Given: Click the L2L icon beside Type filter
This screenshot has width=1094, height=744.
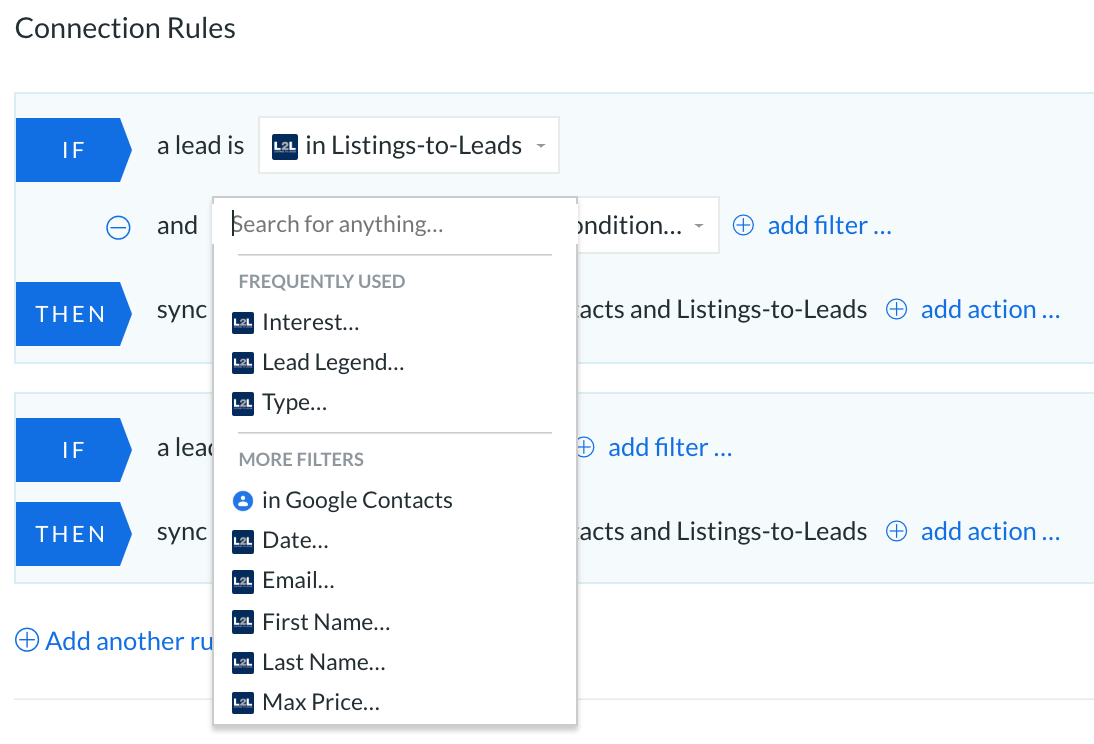Looking at the screenshot, I should click(243, 403).
